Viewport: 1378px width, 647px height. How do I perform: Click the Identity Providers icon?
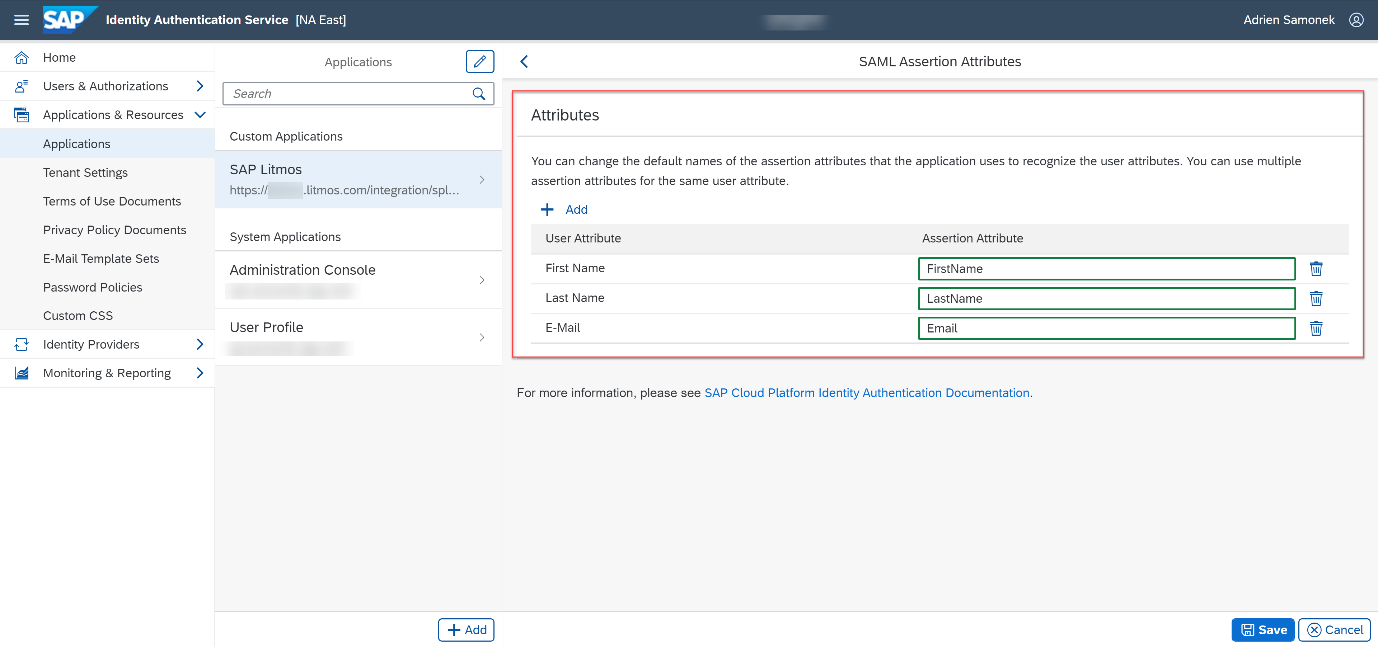(x=21, y=344)
